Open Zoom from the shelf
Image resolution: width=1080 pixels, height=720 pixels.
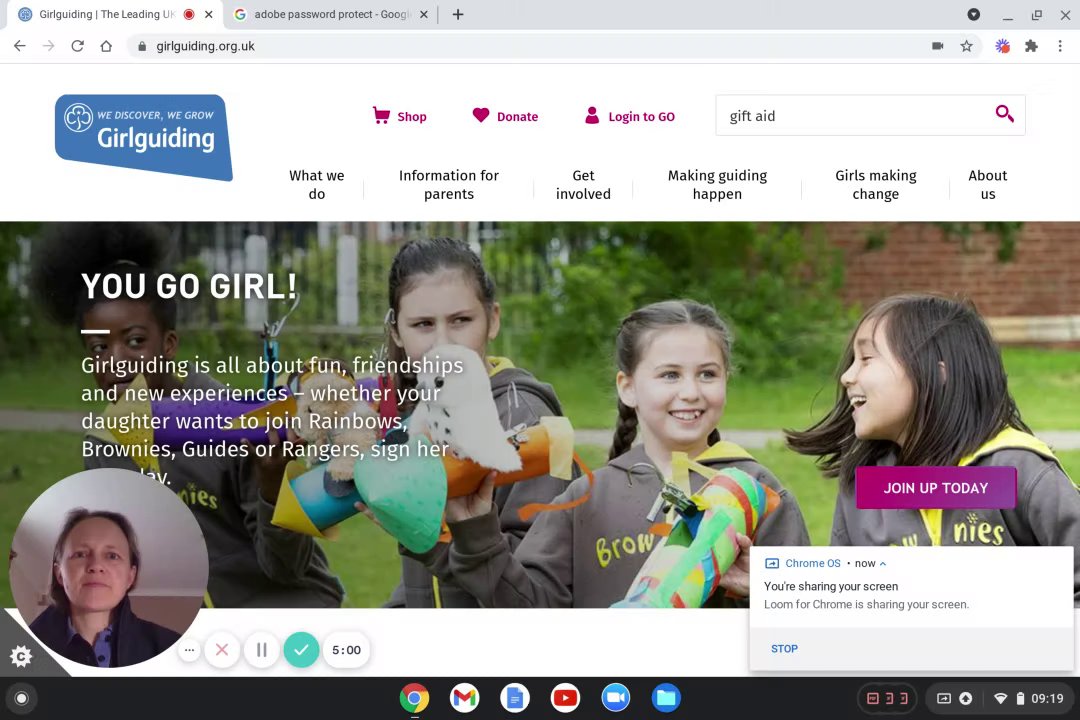(x=616, y=699)
